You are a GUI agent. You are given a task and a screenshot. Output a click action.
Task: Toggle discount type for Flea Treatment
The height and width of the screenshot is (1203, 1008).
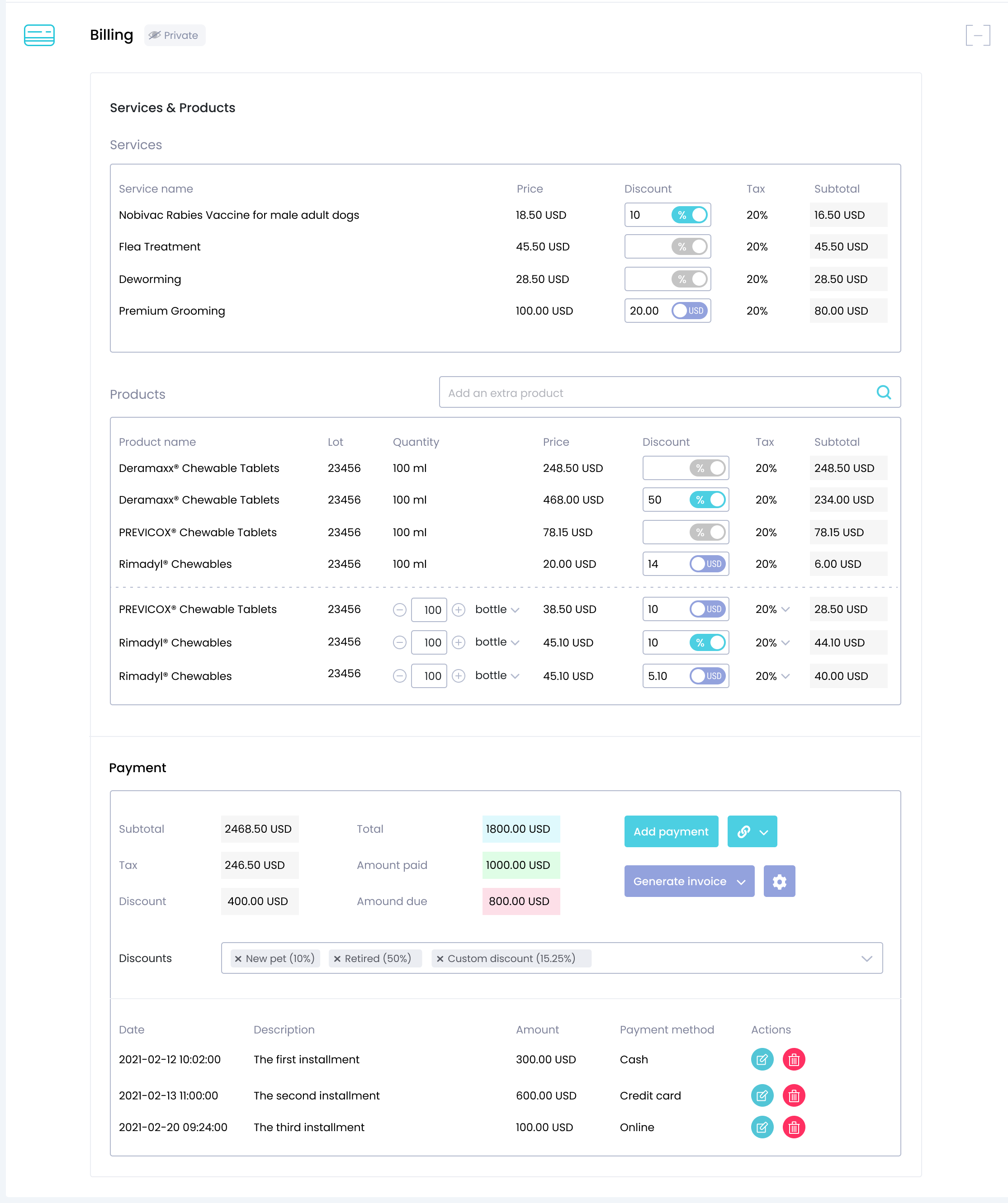point(689,246)
